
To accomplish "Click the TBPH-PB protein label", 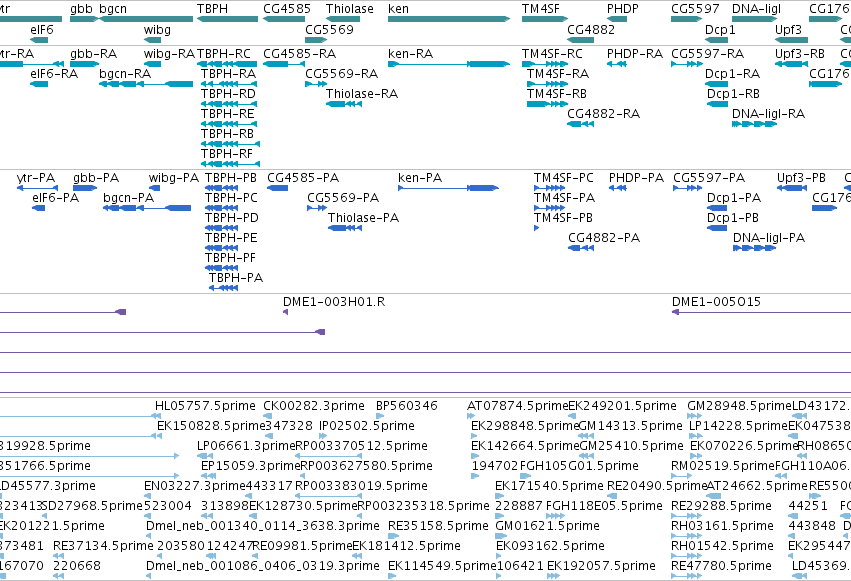I will [x=231, y=178].
